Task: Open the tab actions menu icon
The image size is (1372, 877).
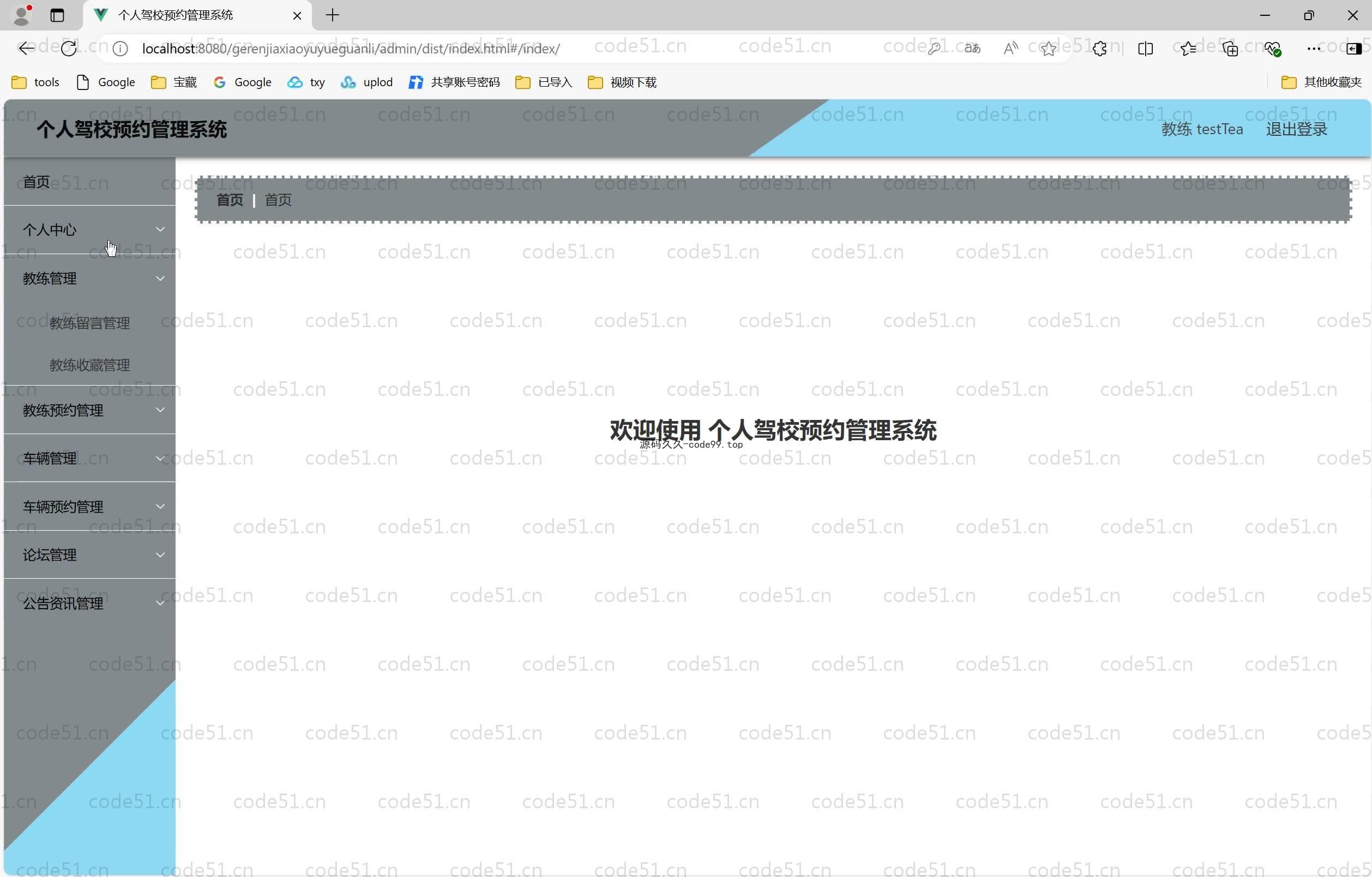Action: point(57,15)
